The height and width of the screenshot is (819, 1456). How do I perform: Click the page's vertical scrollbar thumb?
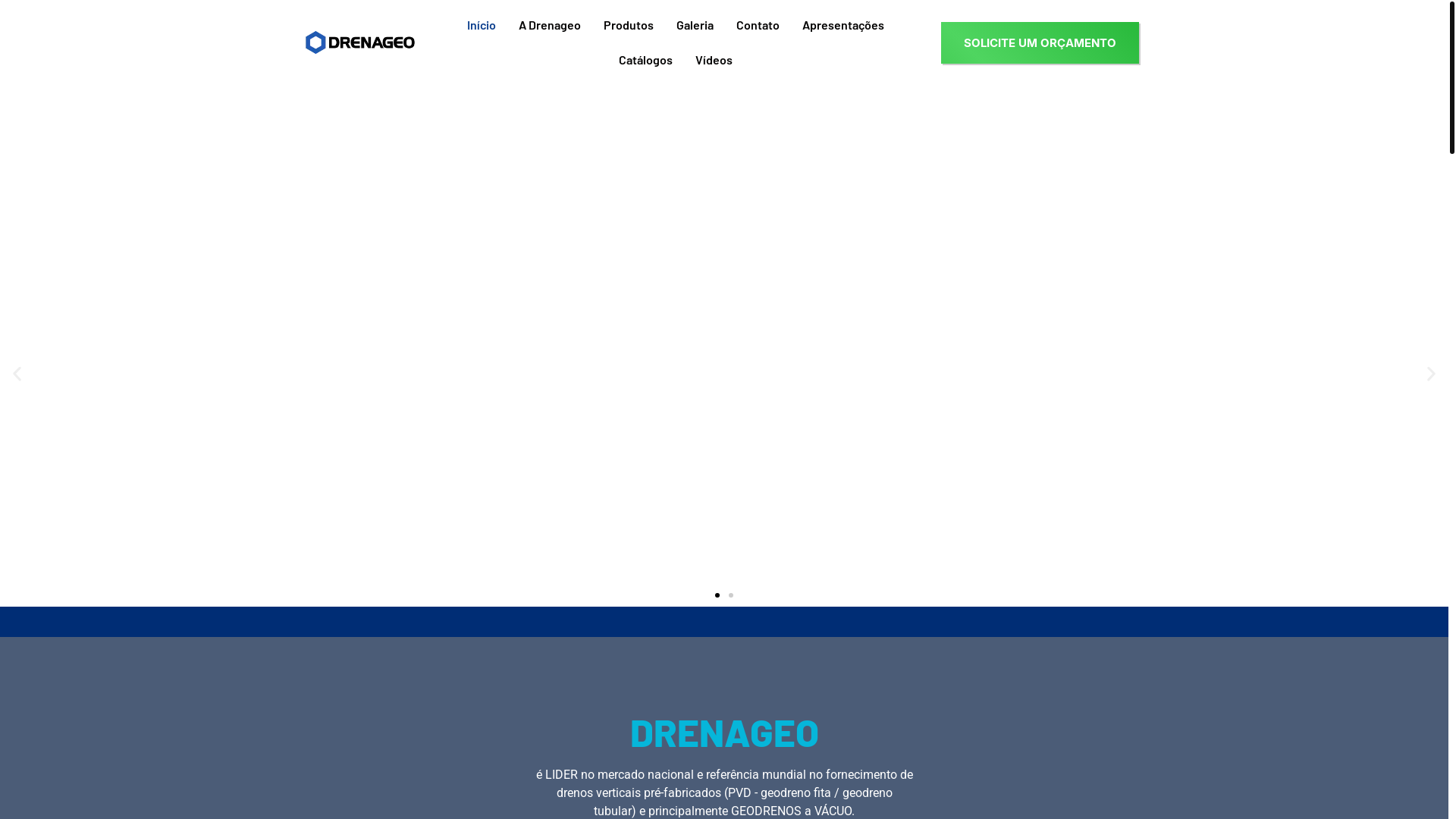1451,77
